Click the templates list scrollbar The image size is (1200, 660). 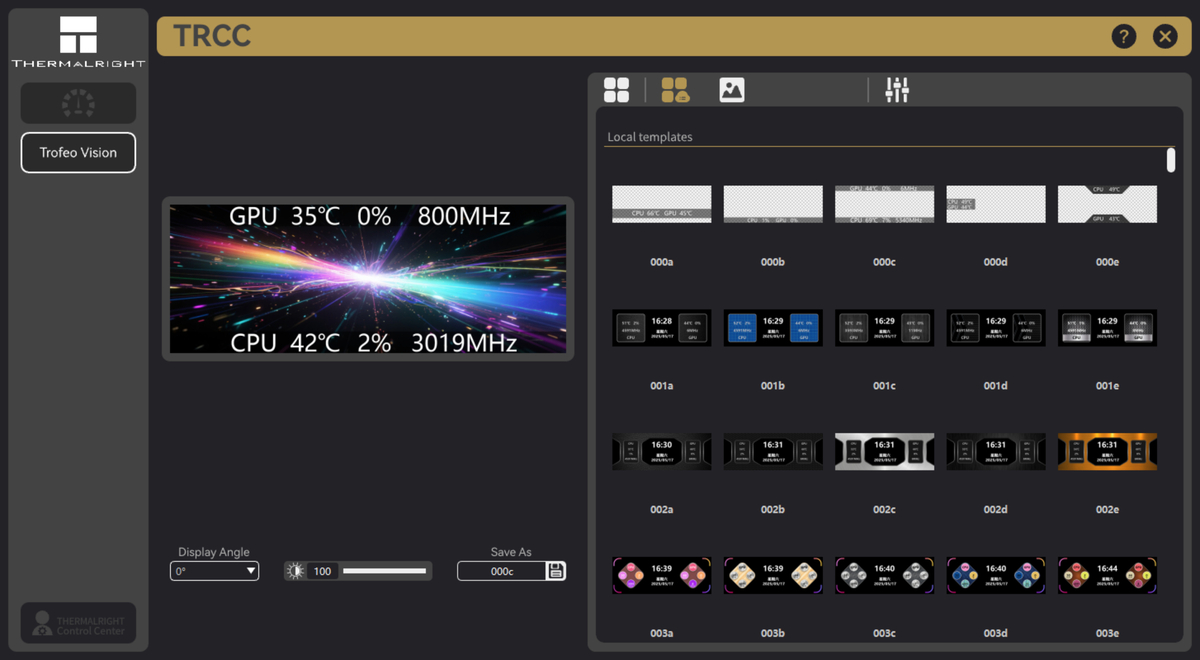1171,160
